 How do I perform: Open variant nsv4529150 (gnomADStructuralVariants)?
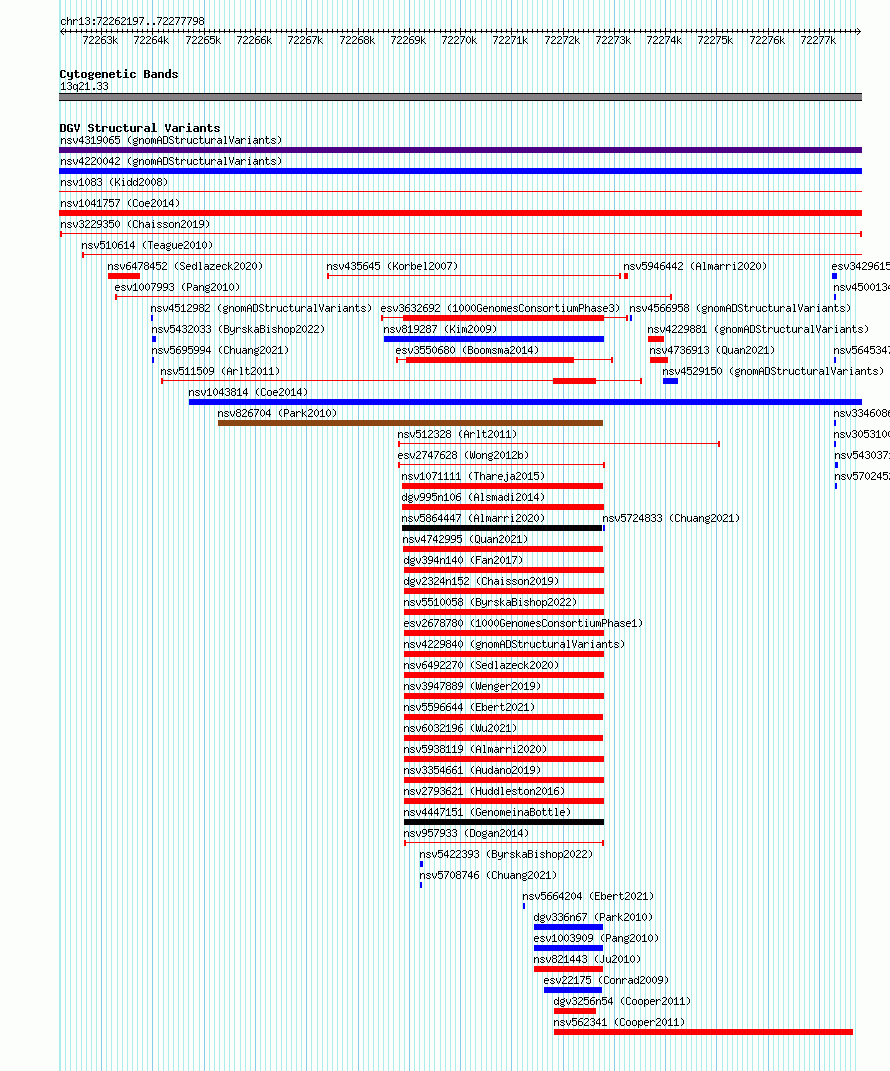coord(773,372)
